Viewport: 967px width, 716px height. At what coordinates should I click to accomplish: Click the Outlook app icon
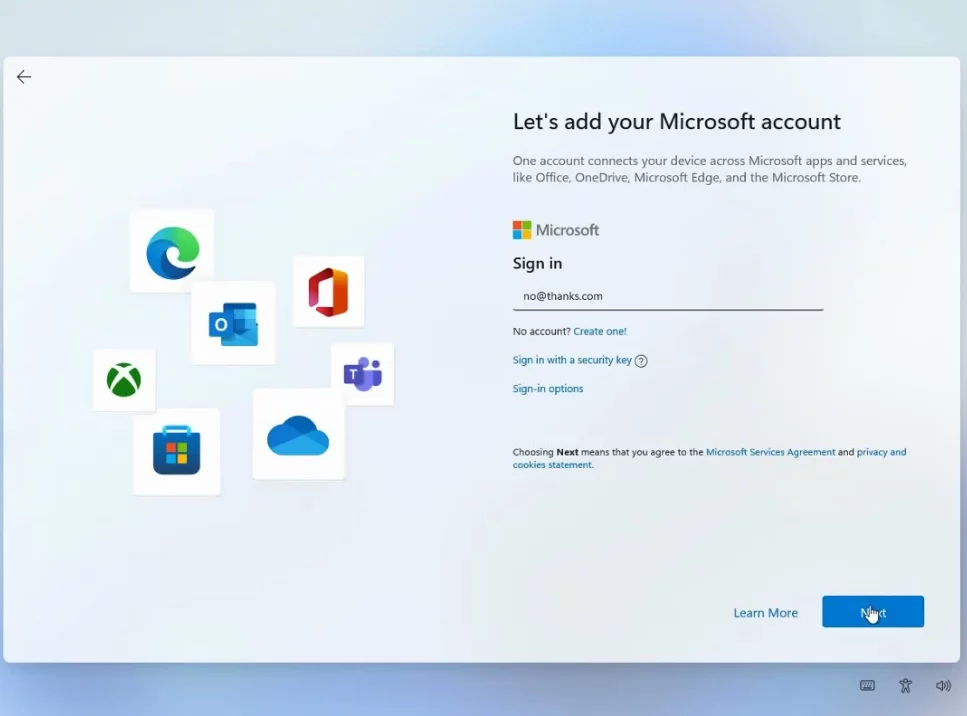coord(233,324)
